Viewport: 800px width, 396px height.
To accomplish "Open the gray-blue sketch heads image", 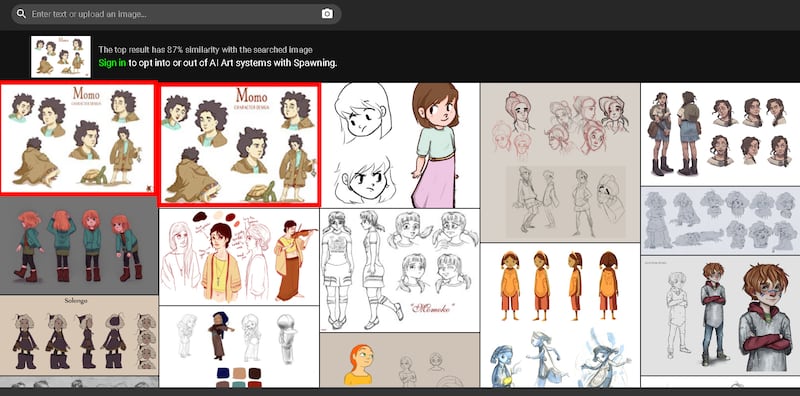I will [720, 220].
